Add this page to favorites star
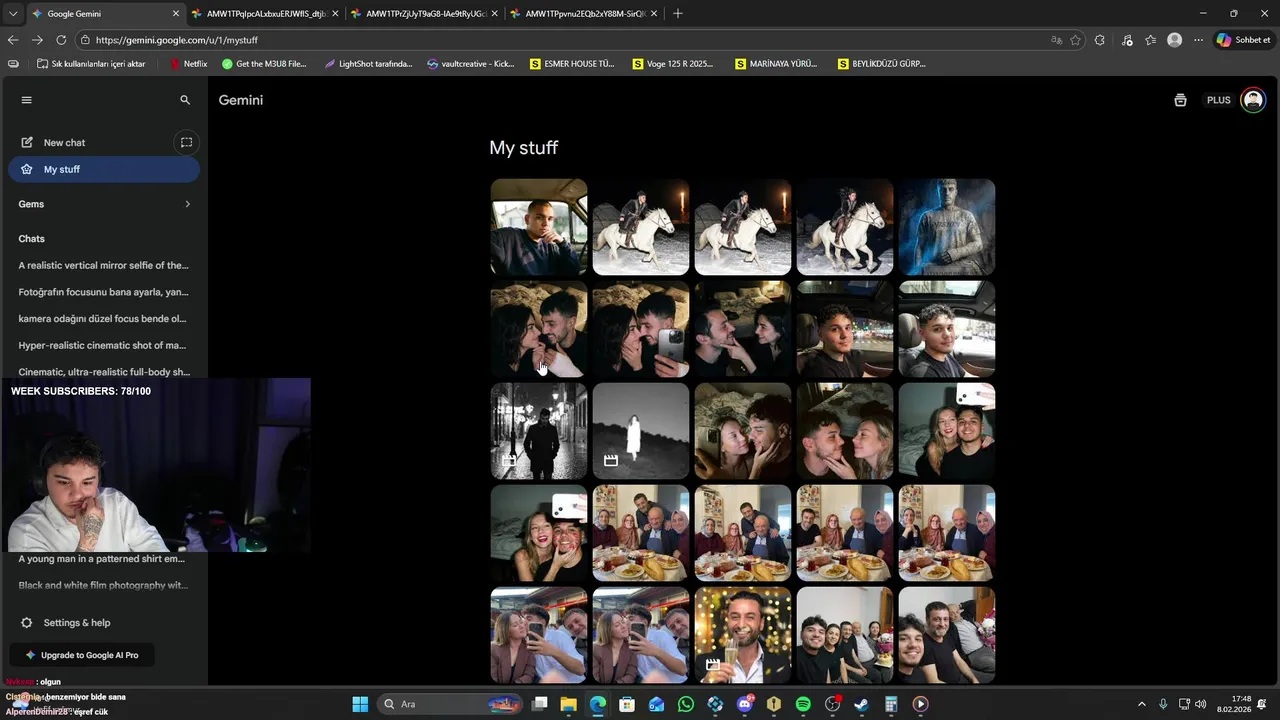 (1076, 40)
